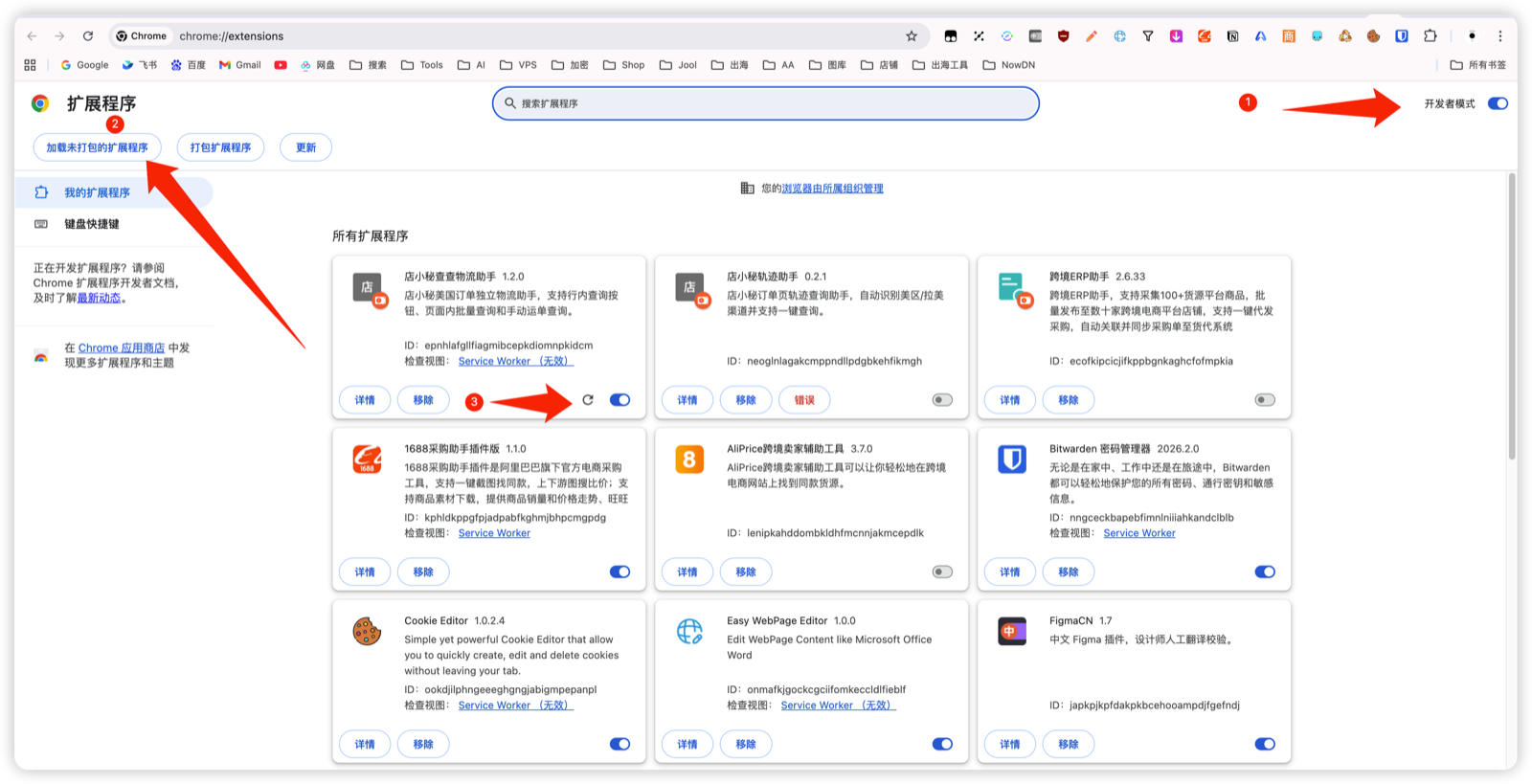
Task: Enable the AliPrice跨境卖家辅助工具 toggle
Action: coord(942,572)
